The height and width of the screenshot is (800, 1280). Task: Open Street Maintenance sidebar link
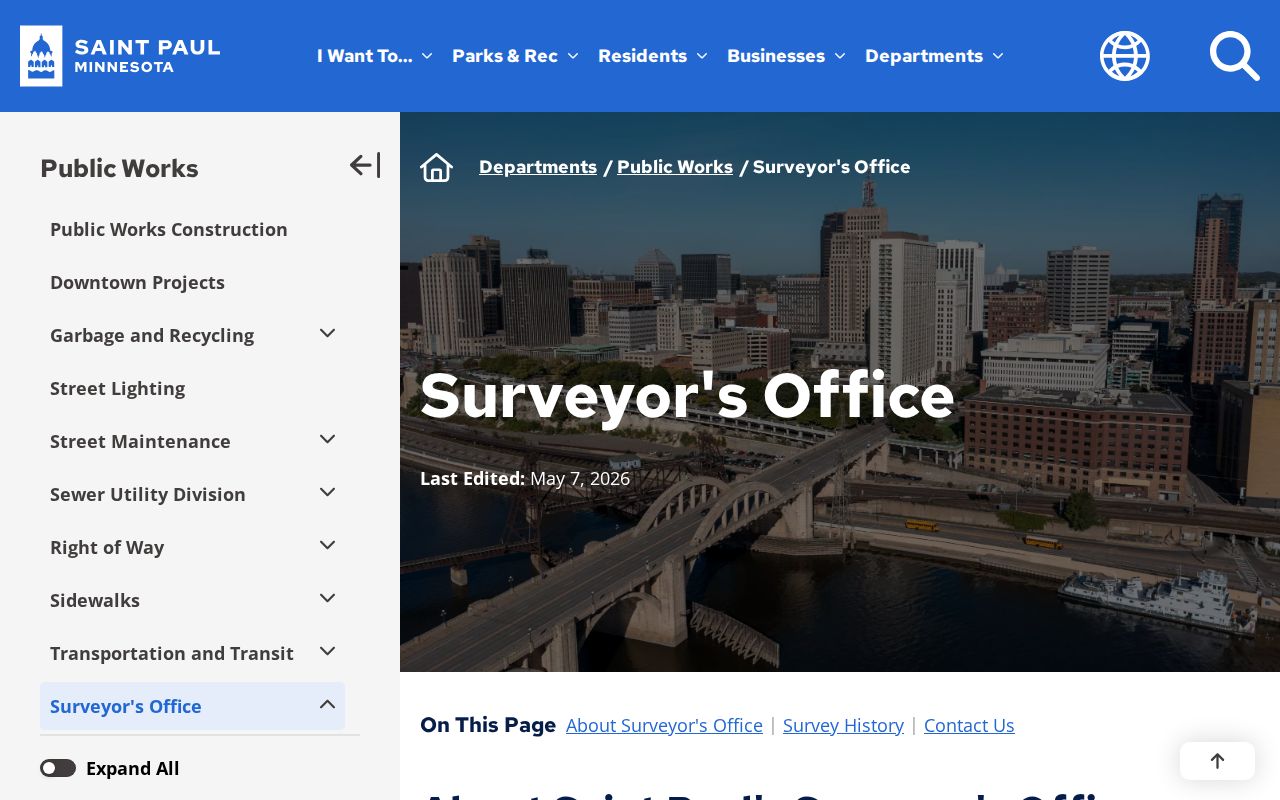pos(140,441)
